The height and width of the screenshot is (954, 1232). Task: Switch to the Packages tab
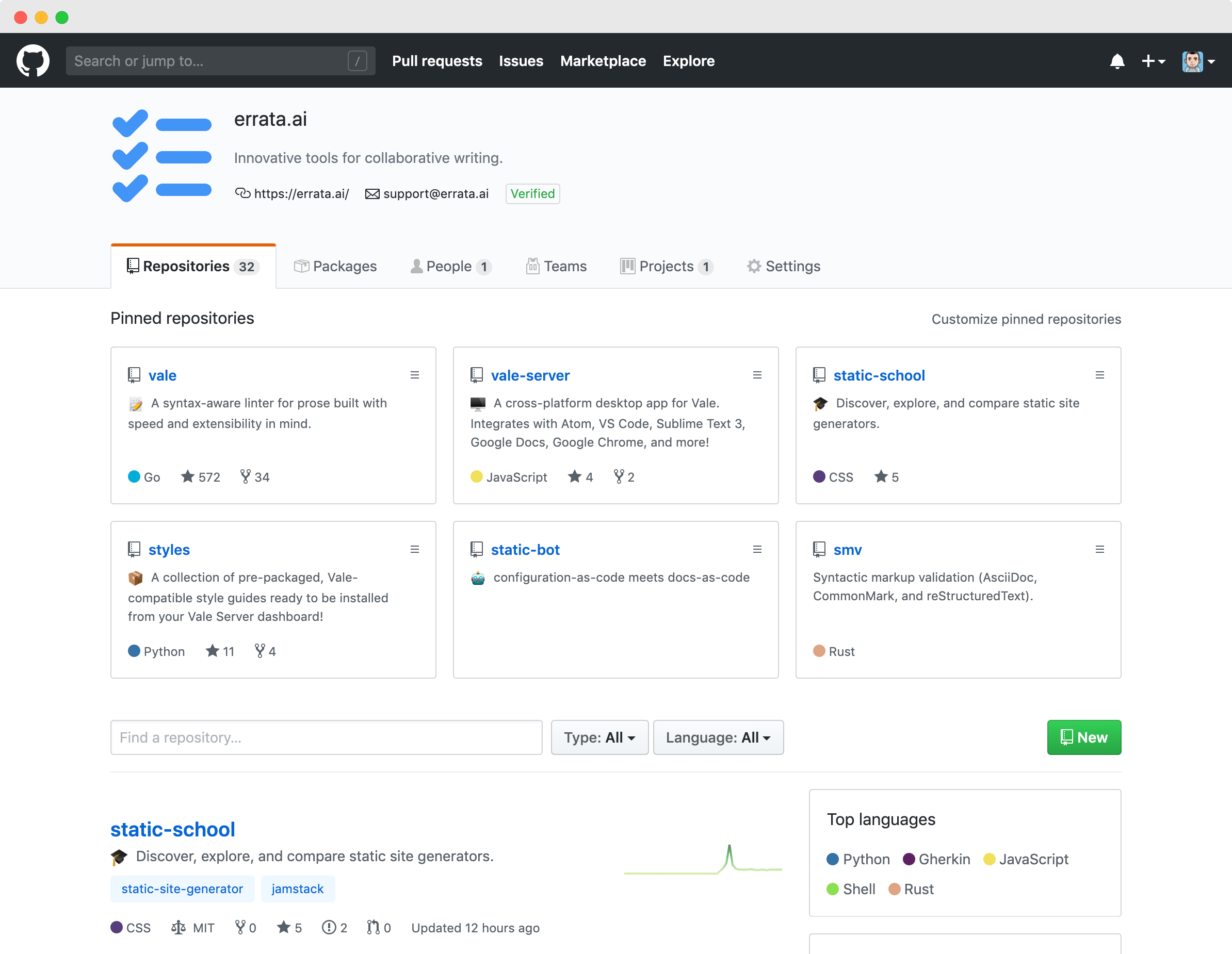(x=335, y=266)
